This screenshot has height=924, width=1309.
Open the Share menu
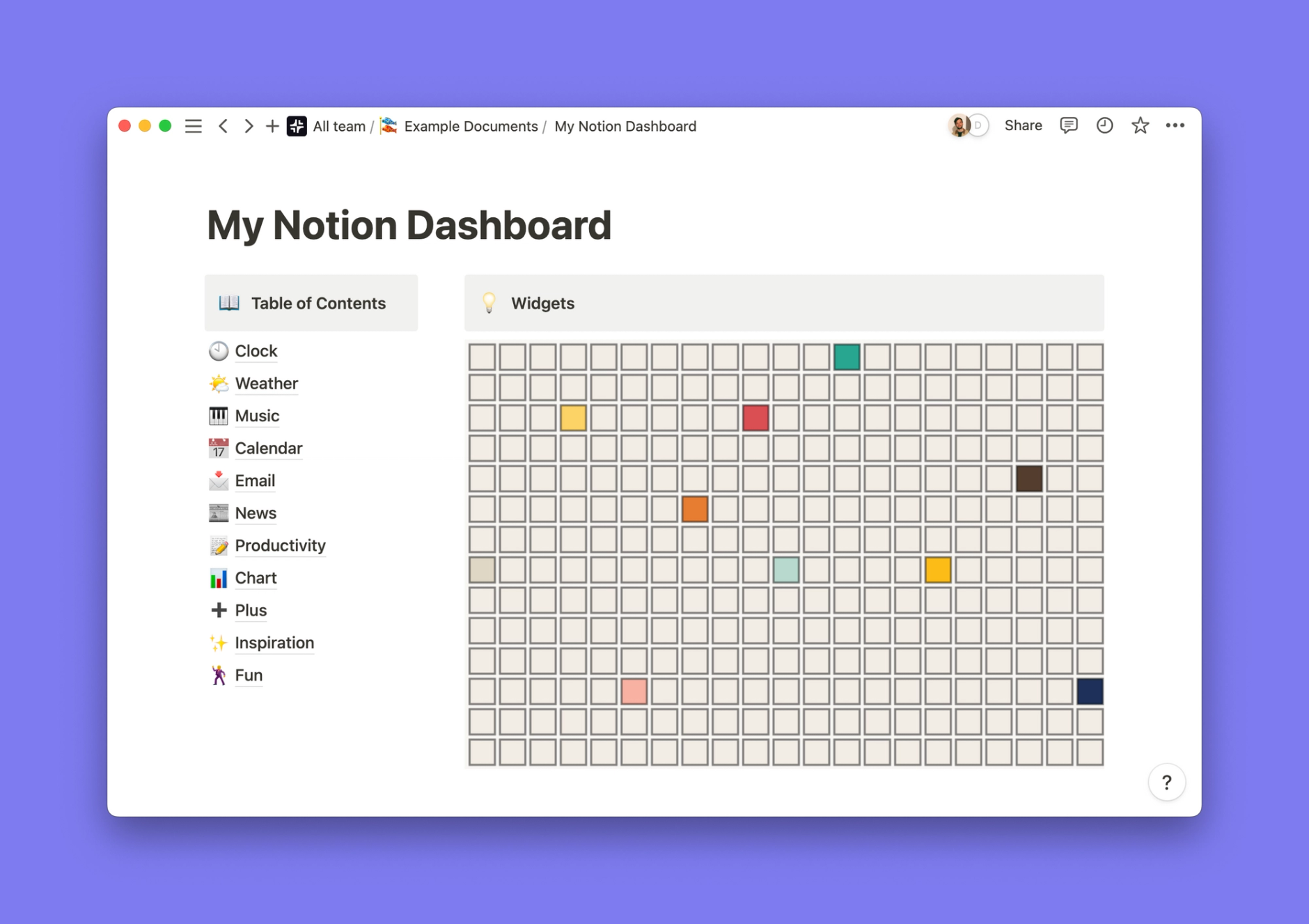click(1023, 125)
